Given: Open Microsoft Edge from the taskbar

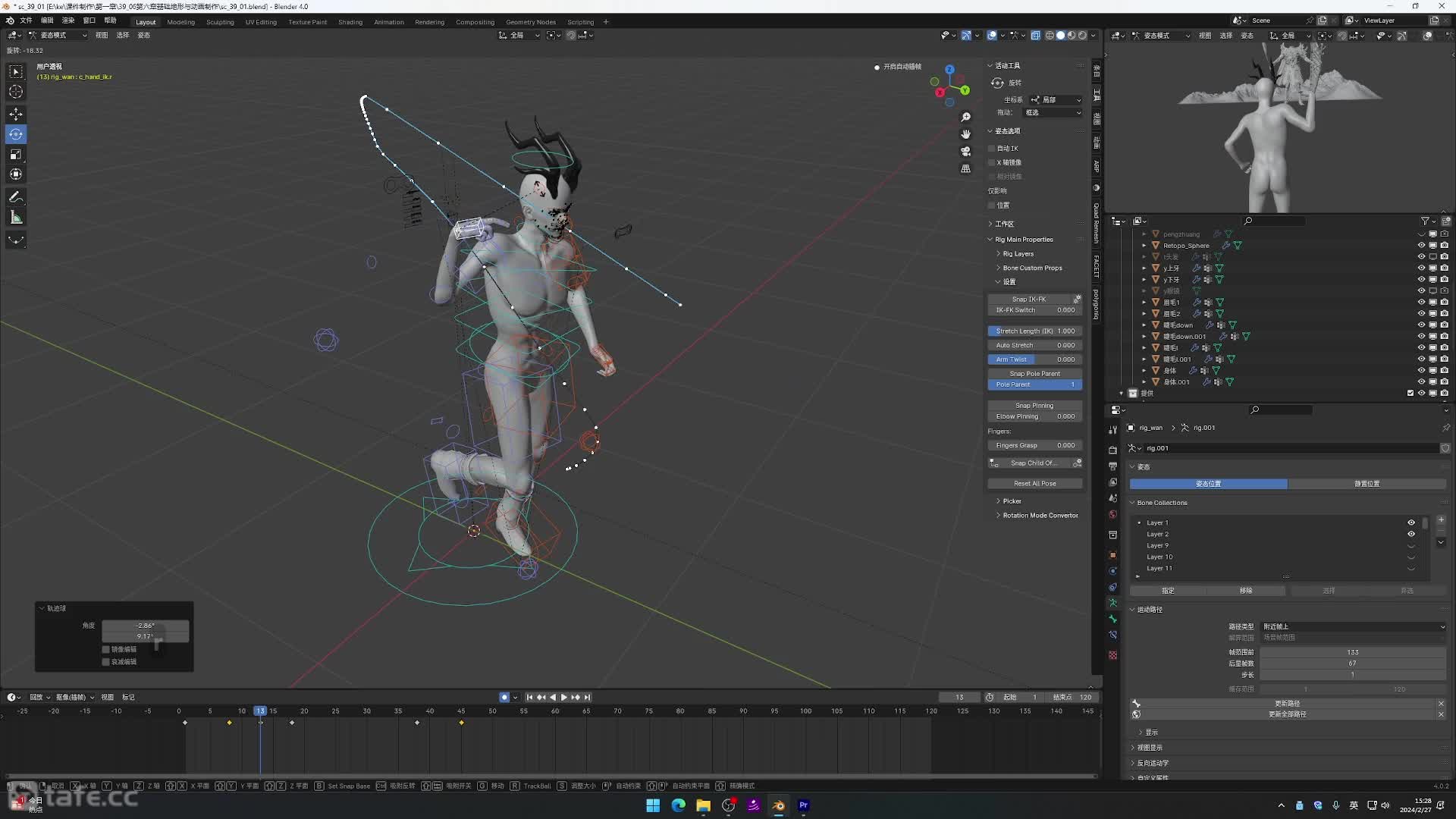Looking at the screenshot, I should tap(678, 805).
